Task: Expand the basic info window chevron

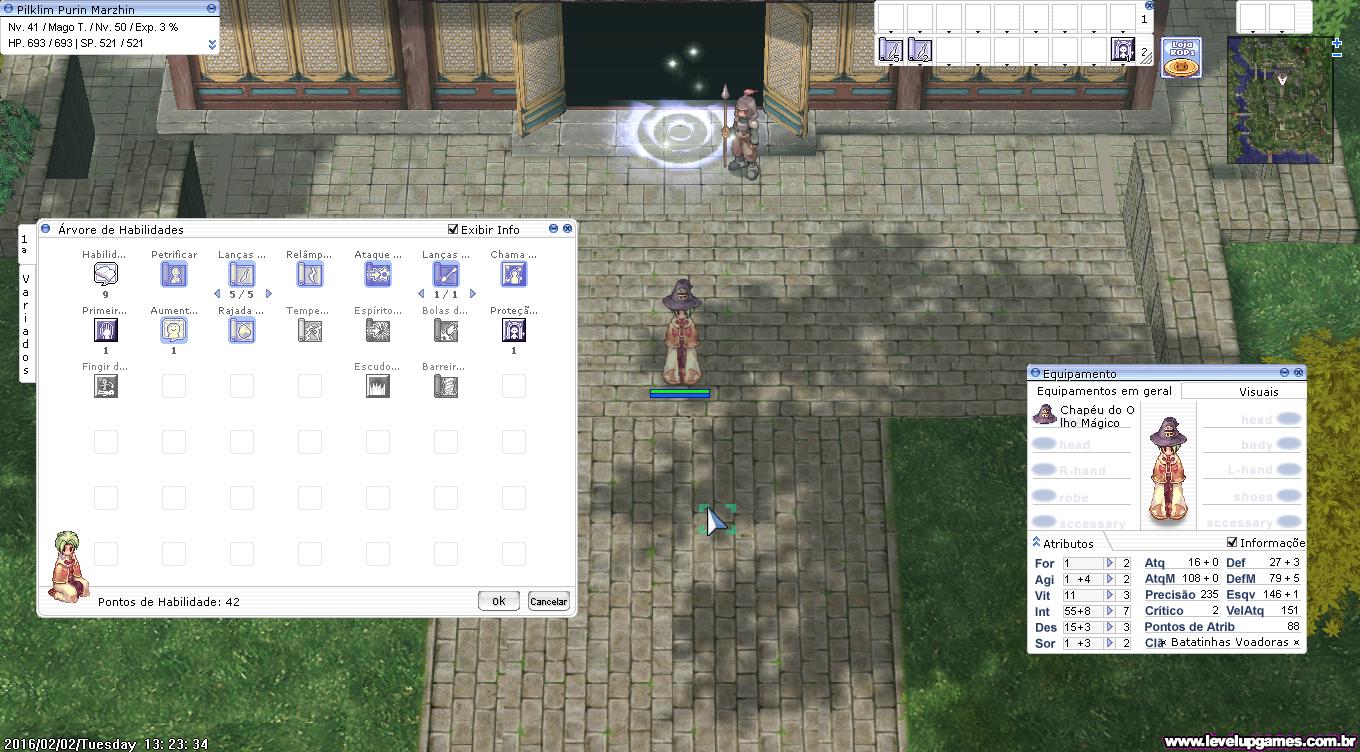Action: click(212, 44)
